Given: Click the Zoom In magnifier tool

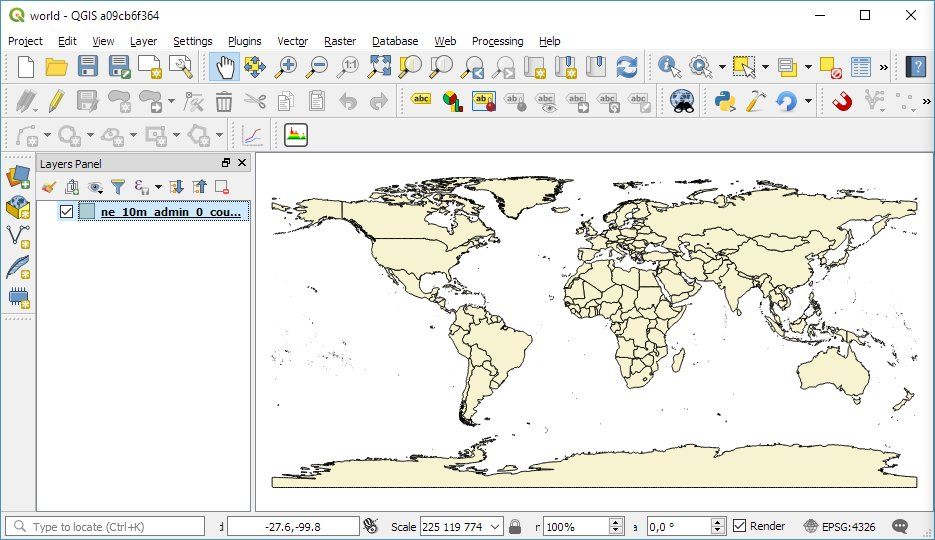Looking at the screenshot, I should point(286,67).
